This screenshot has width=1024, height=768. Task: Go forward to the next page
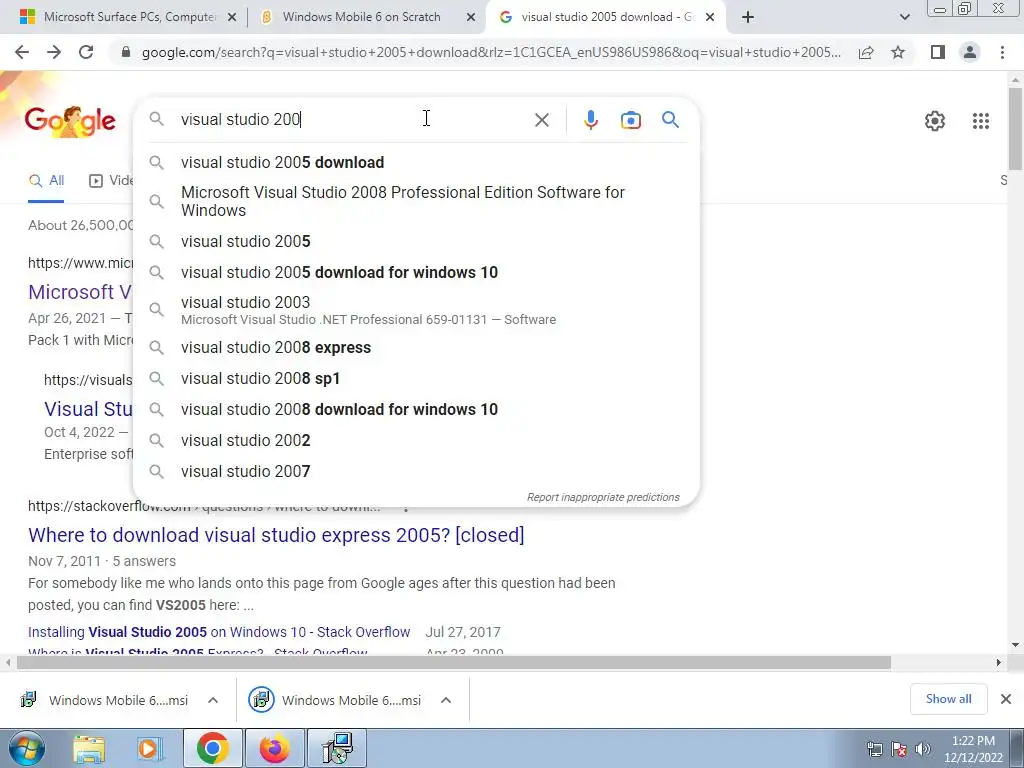point(54,52)
